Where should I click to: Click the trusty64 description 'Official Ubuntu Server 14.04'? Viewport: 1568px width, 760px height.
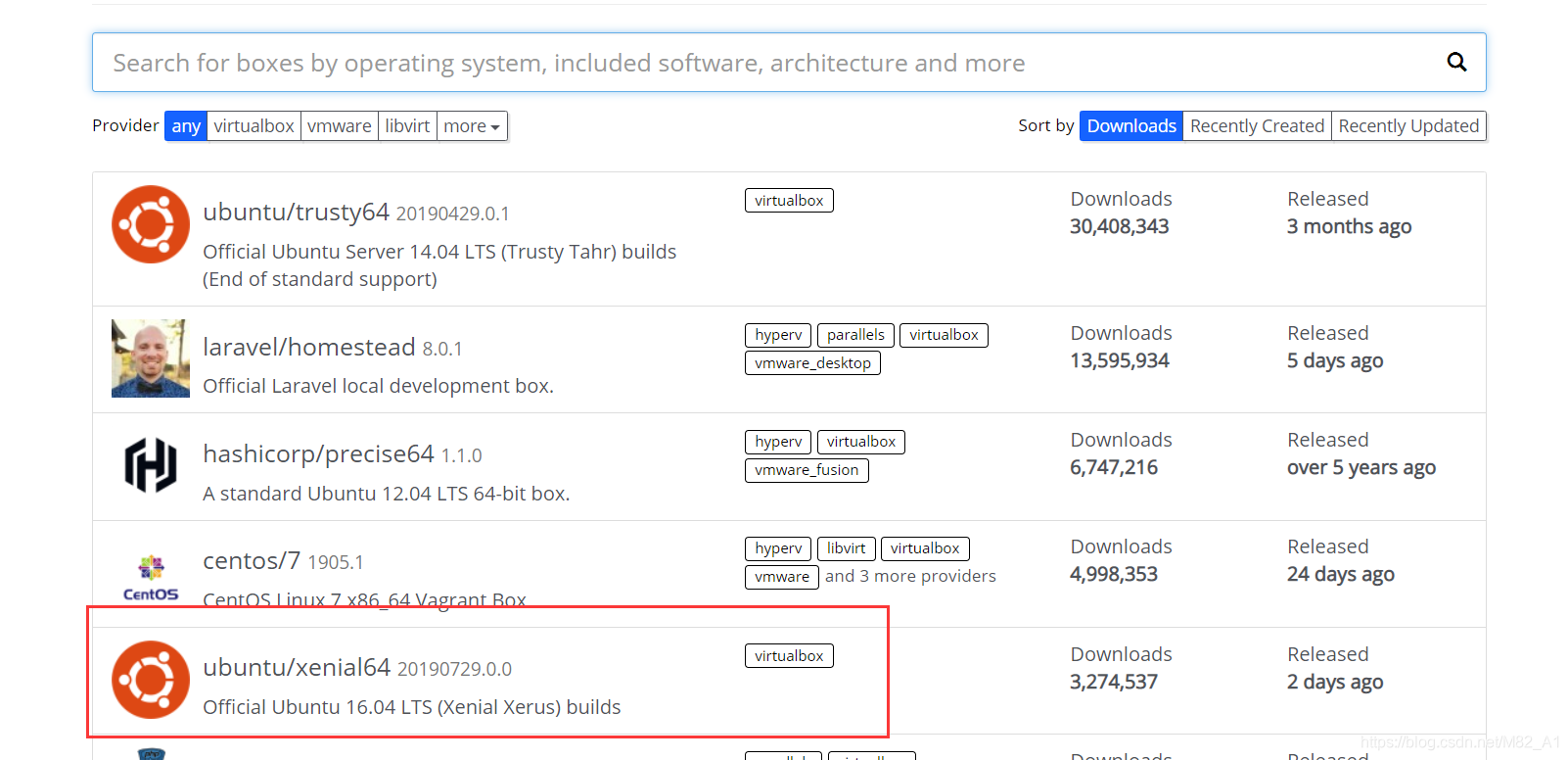tap(439, 265)
